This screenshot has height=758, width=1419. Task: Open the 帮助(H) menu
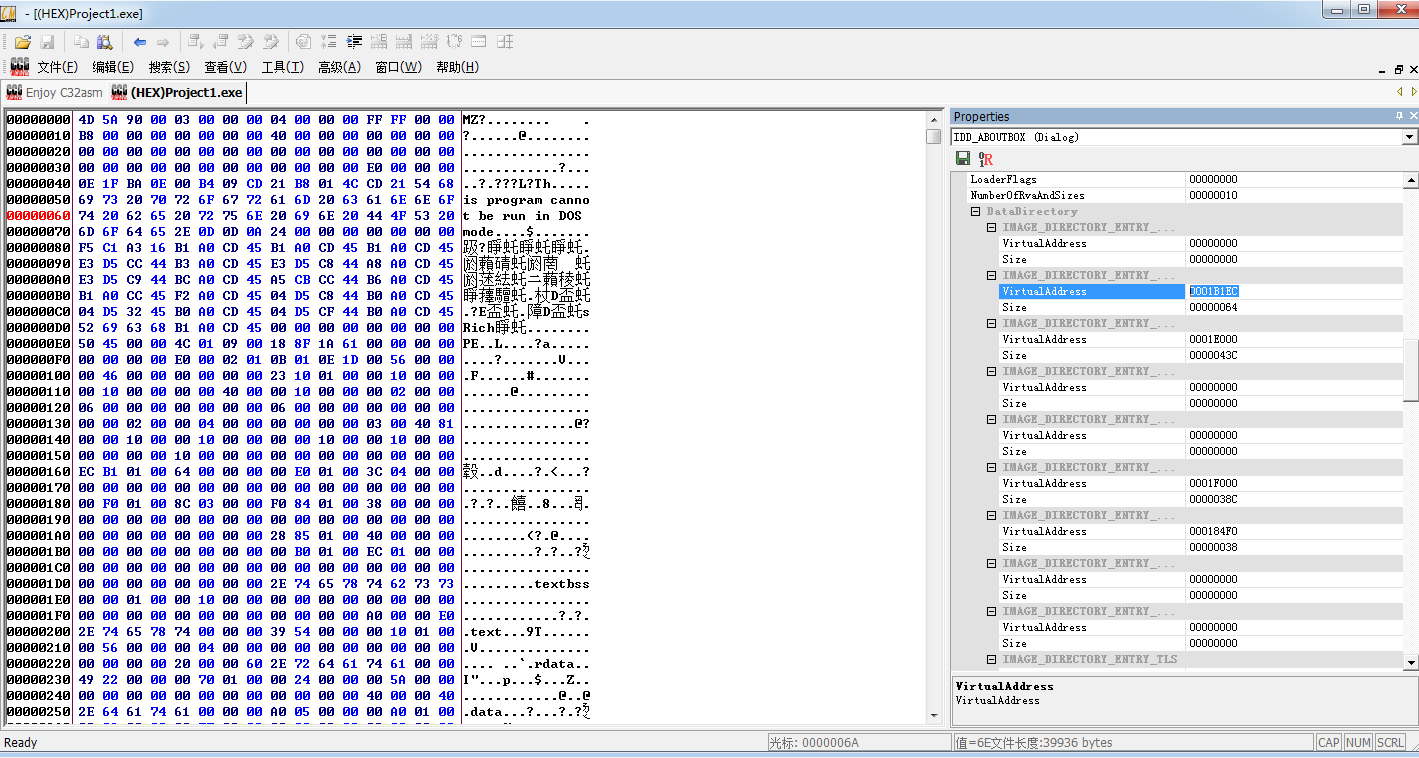tap(457, 67)
